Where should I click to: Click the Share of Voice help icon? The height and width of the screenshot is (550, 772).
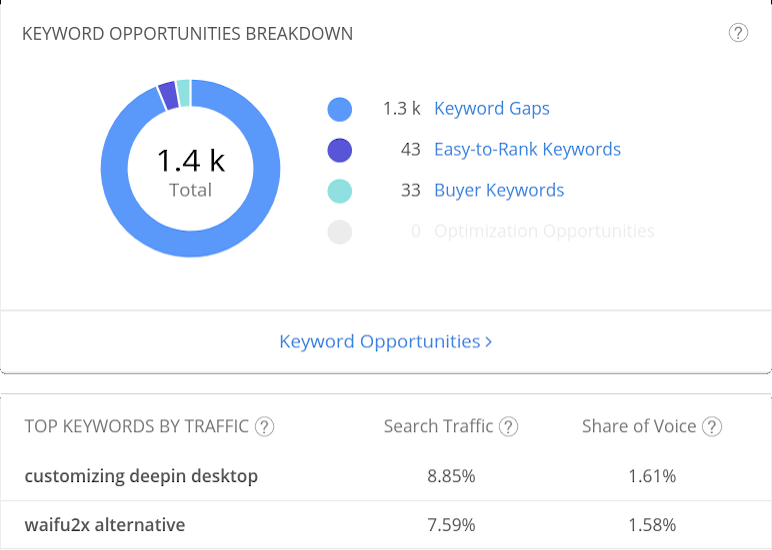(x=711, y=427)
